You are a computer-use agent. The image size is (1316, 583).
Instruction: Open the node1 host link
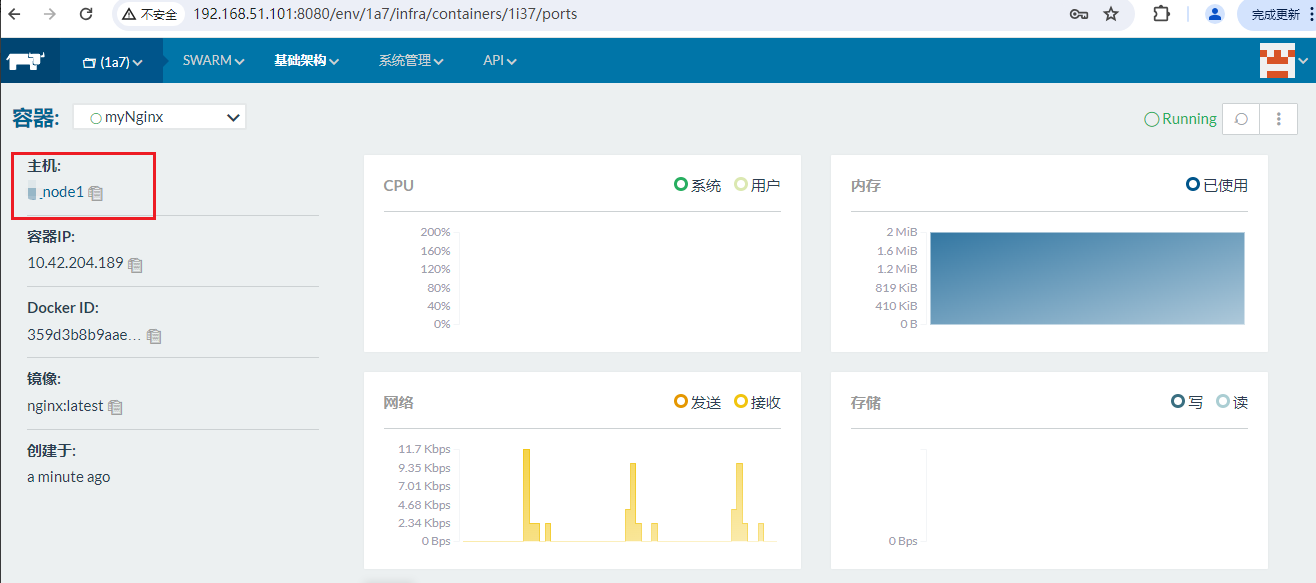tap(61, 192)
